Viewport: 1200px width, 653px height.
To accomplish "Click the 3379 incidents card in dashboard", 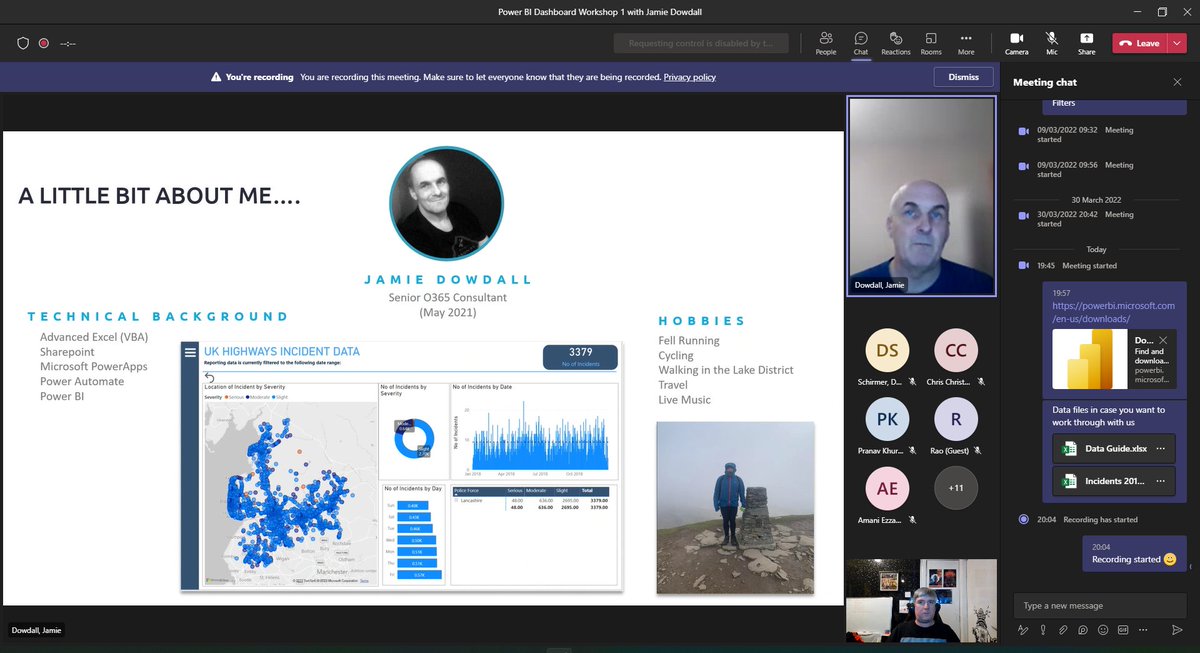I will pyautogui.click(x=580, y=357).
